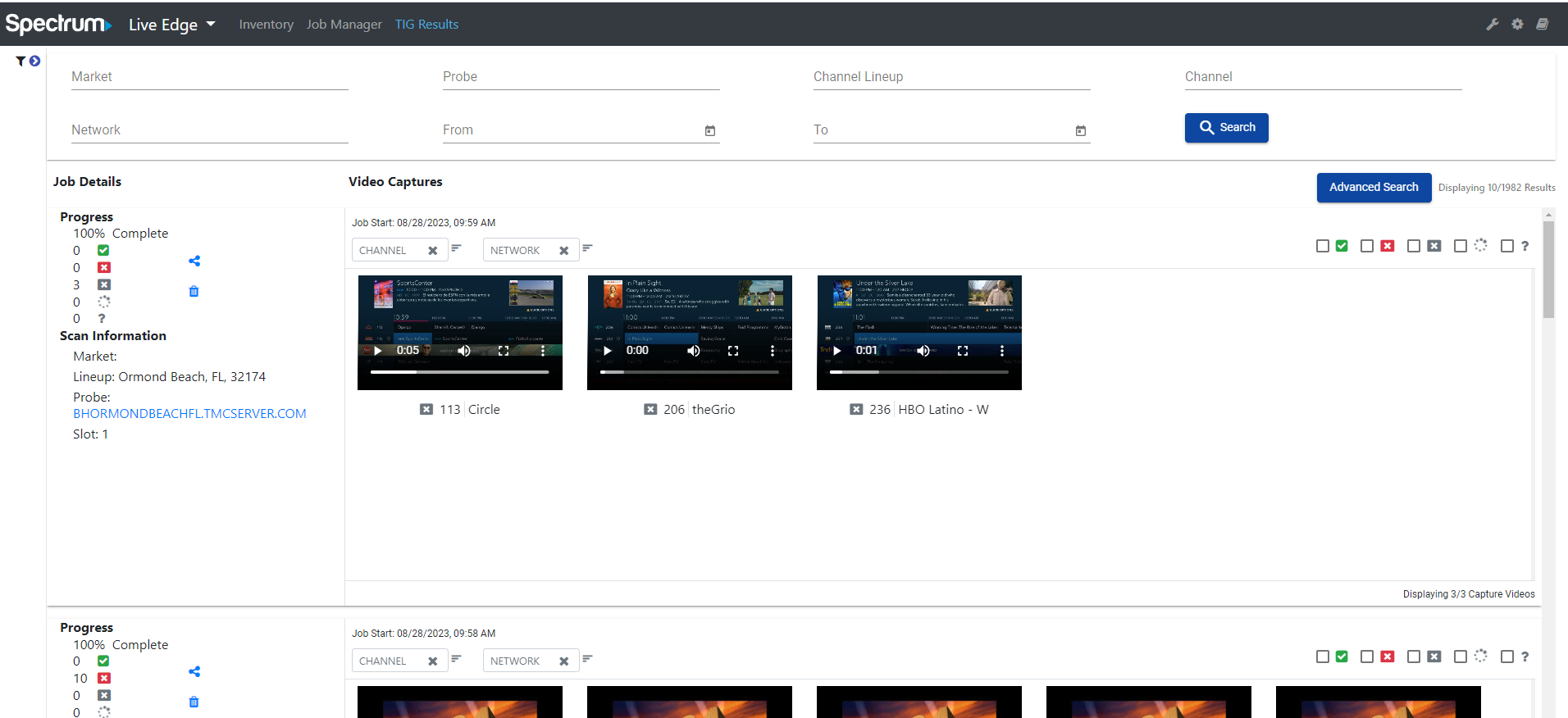This screenshot has width=1568, height=718.
Task: Open the To date calendar picker
Action: (x=1081, y=130)
